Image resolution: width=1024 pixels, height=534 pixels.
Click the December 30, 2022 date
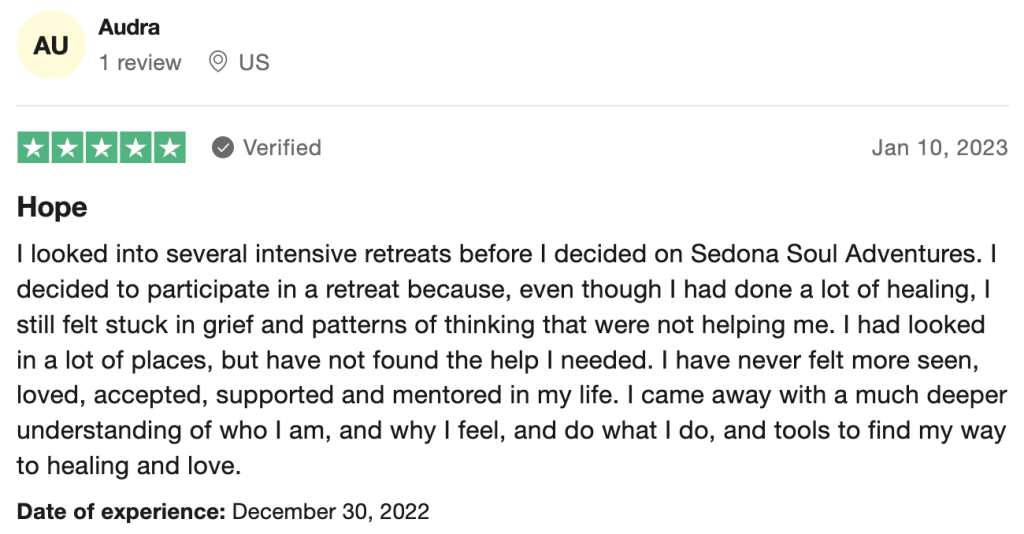[x=330, y=511]
